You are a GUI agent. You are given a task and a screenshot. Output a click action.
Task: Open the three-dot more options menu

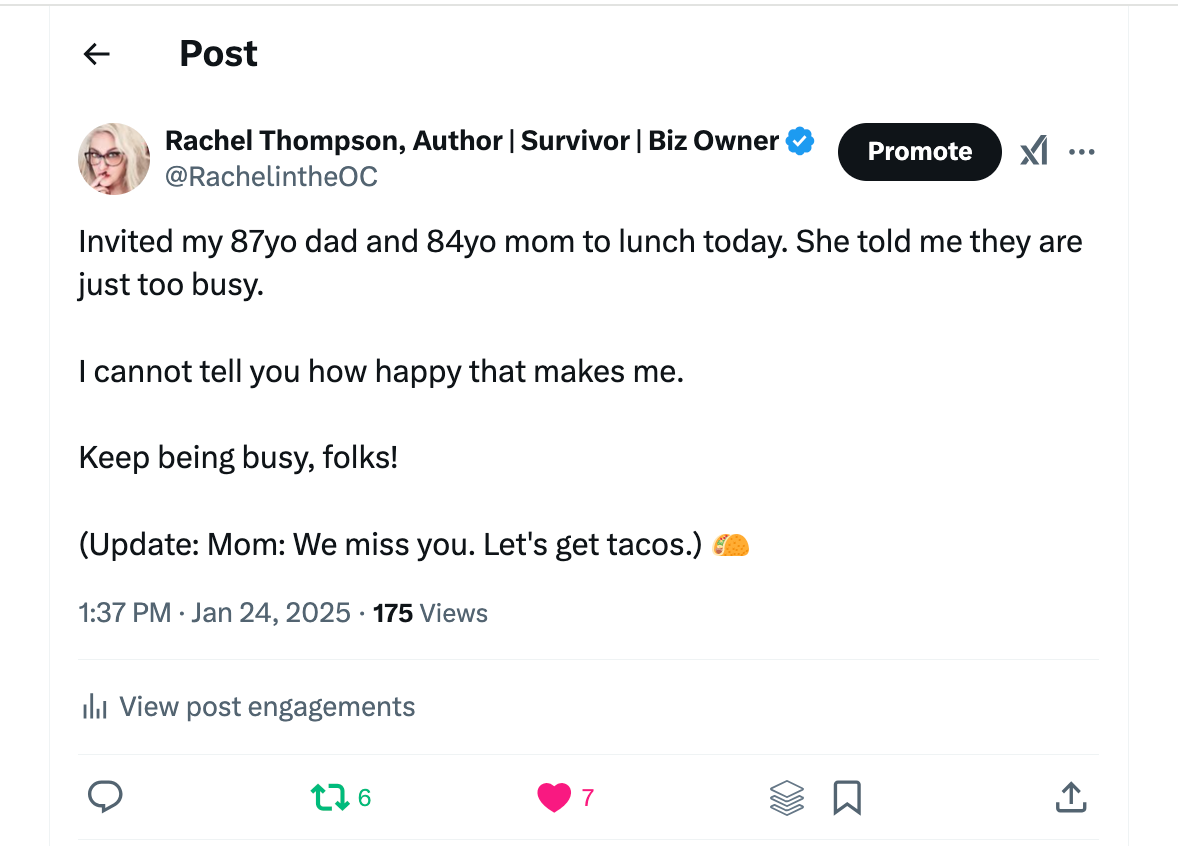[1081, 152]
